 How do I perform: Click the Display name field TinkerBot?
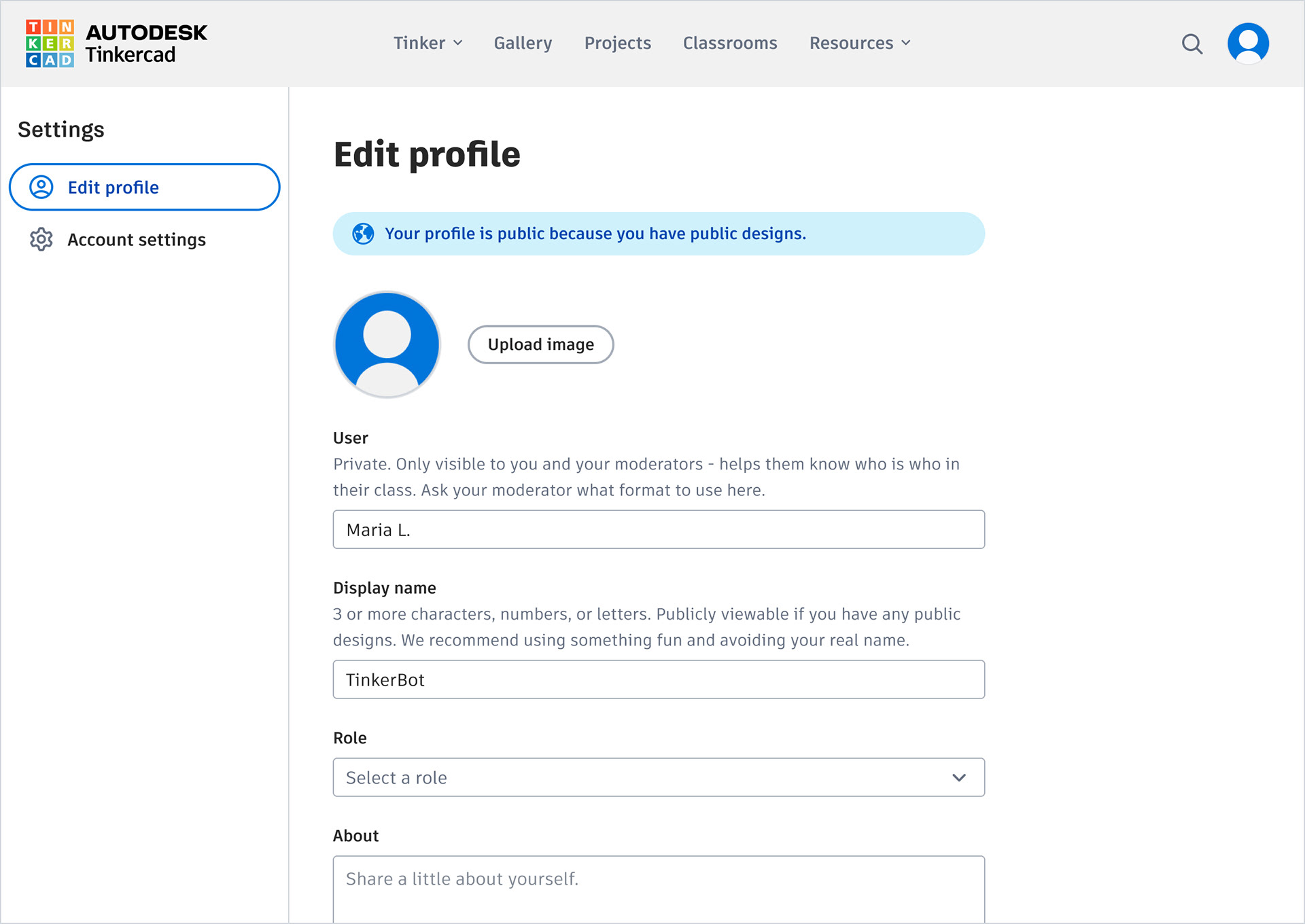(658, 679)
